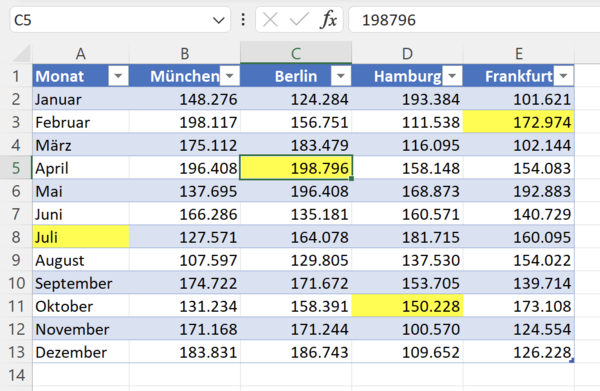This screenshot has height=391, width=600.
Task: Click the yellow cell 172.974
Action: click(x=518, y=122)
